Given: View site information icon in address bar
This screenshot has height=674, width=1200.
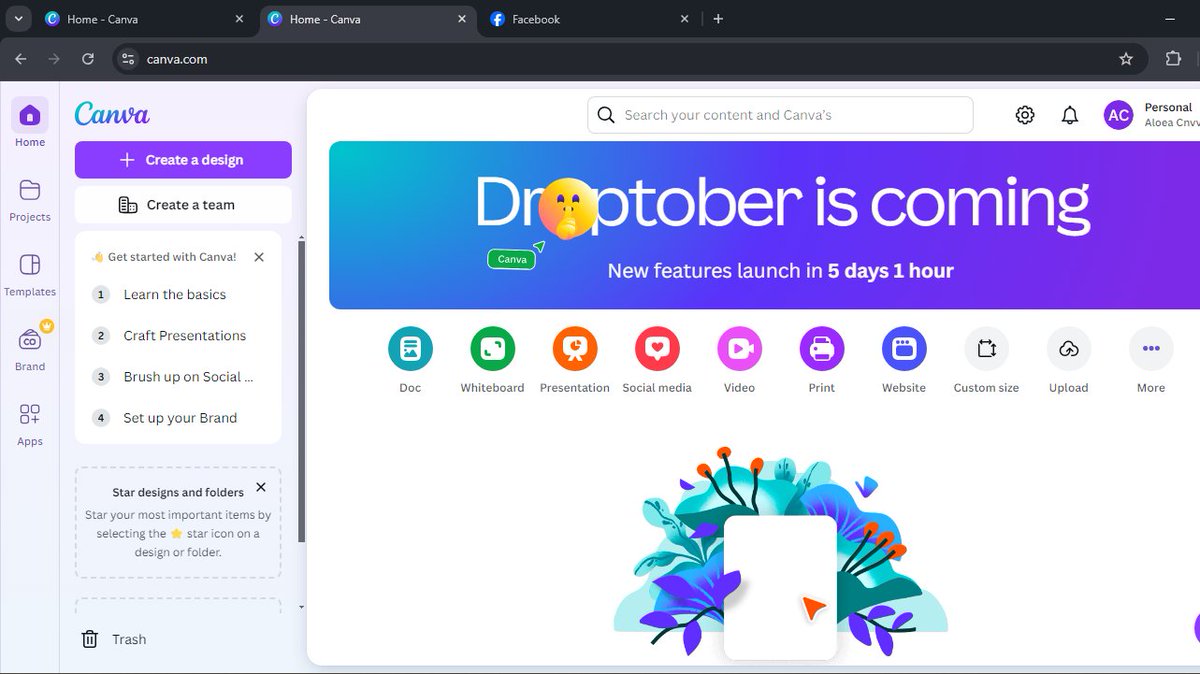Looking at the screenshot, I should pyautogui.click(x=127, y=59).
